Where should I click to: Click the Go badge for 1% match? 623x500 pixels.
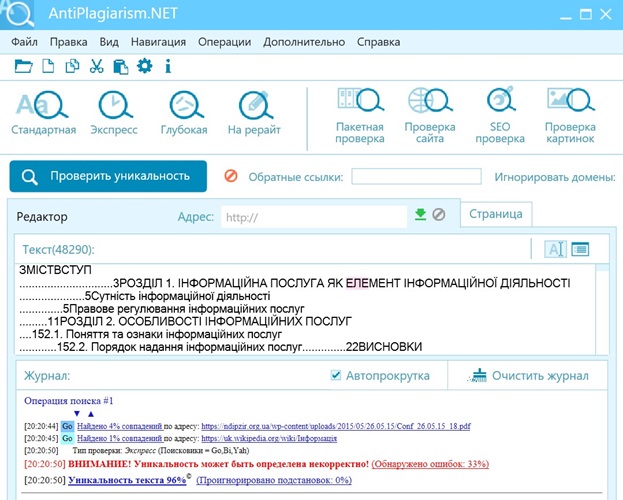(68, 438)
